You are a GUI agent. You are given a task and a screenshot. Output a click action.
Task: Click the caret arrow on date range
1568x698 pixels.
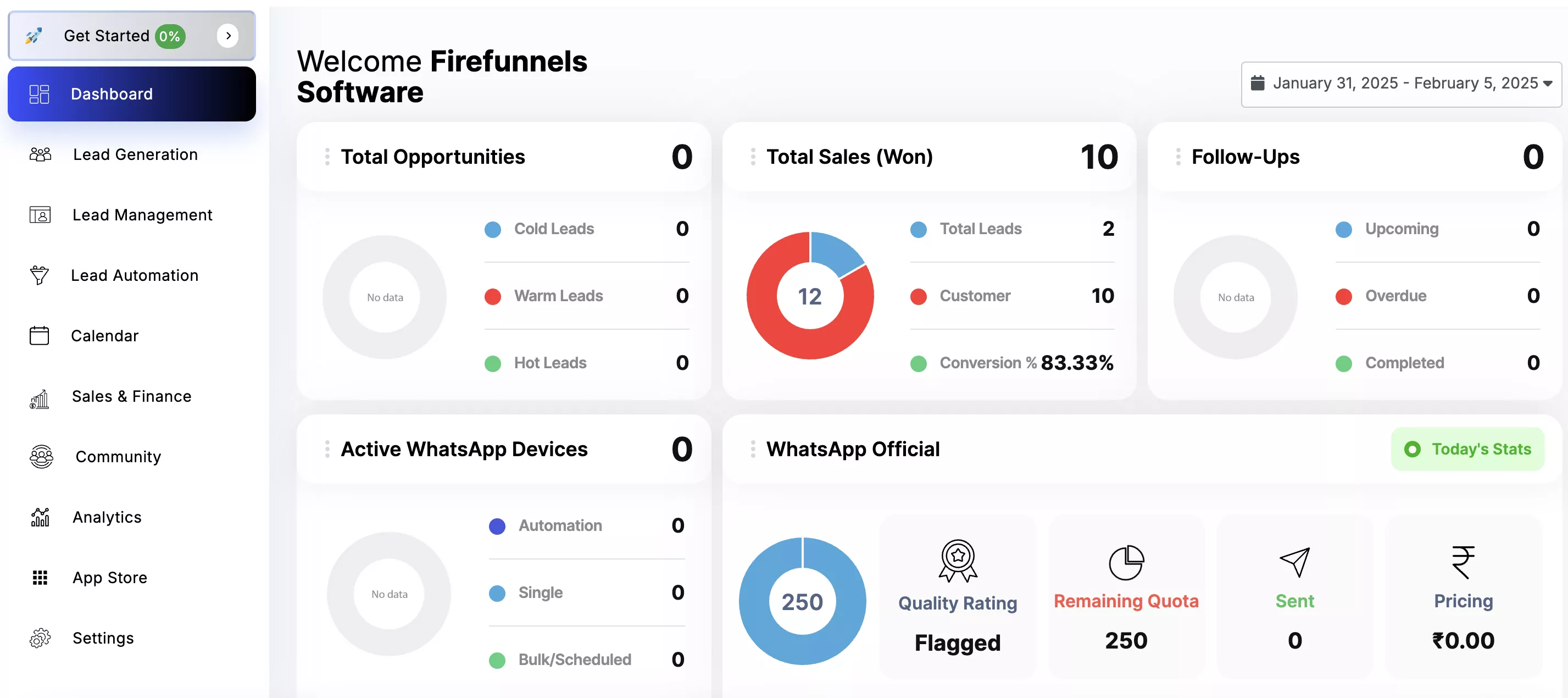point(1548,84)
